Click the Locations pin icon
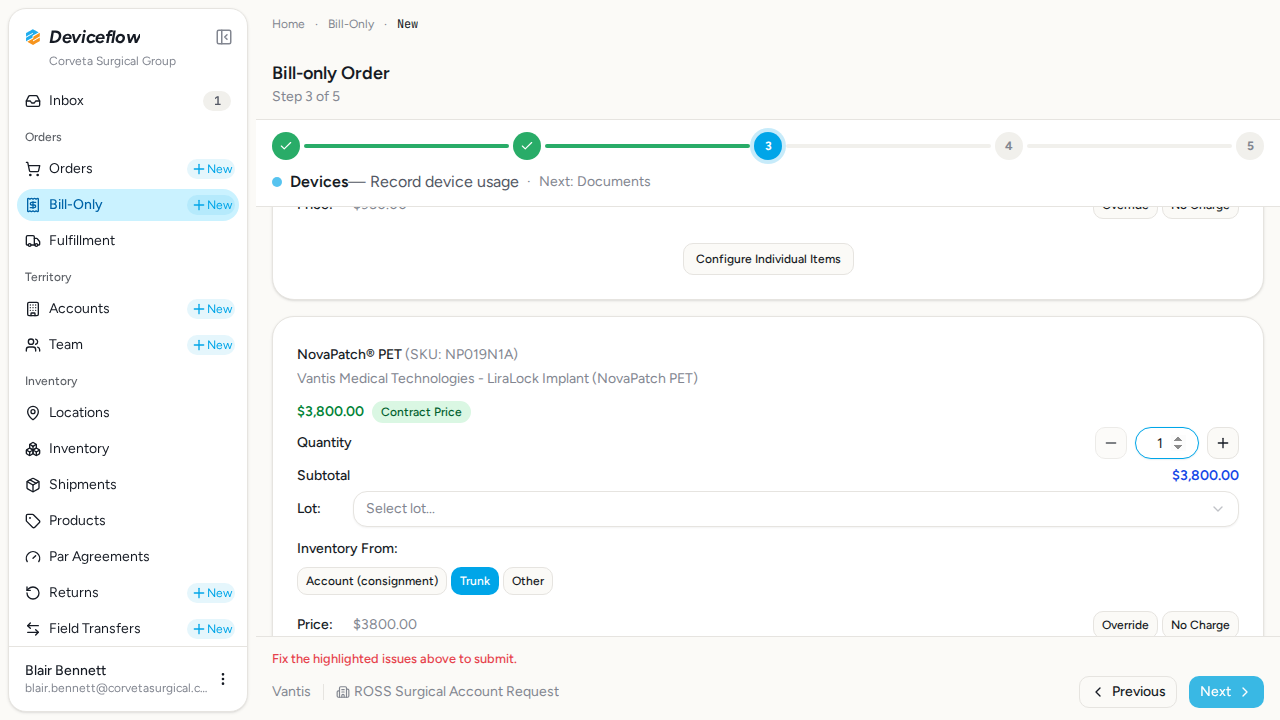This screenshot has width=1280, height=720. (x=33, y=413)
